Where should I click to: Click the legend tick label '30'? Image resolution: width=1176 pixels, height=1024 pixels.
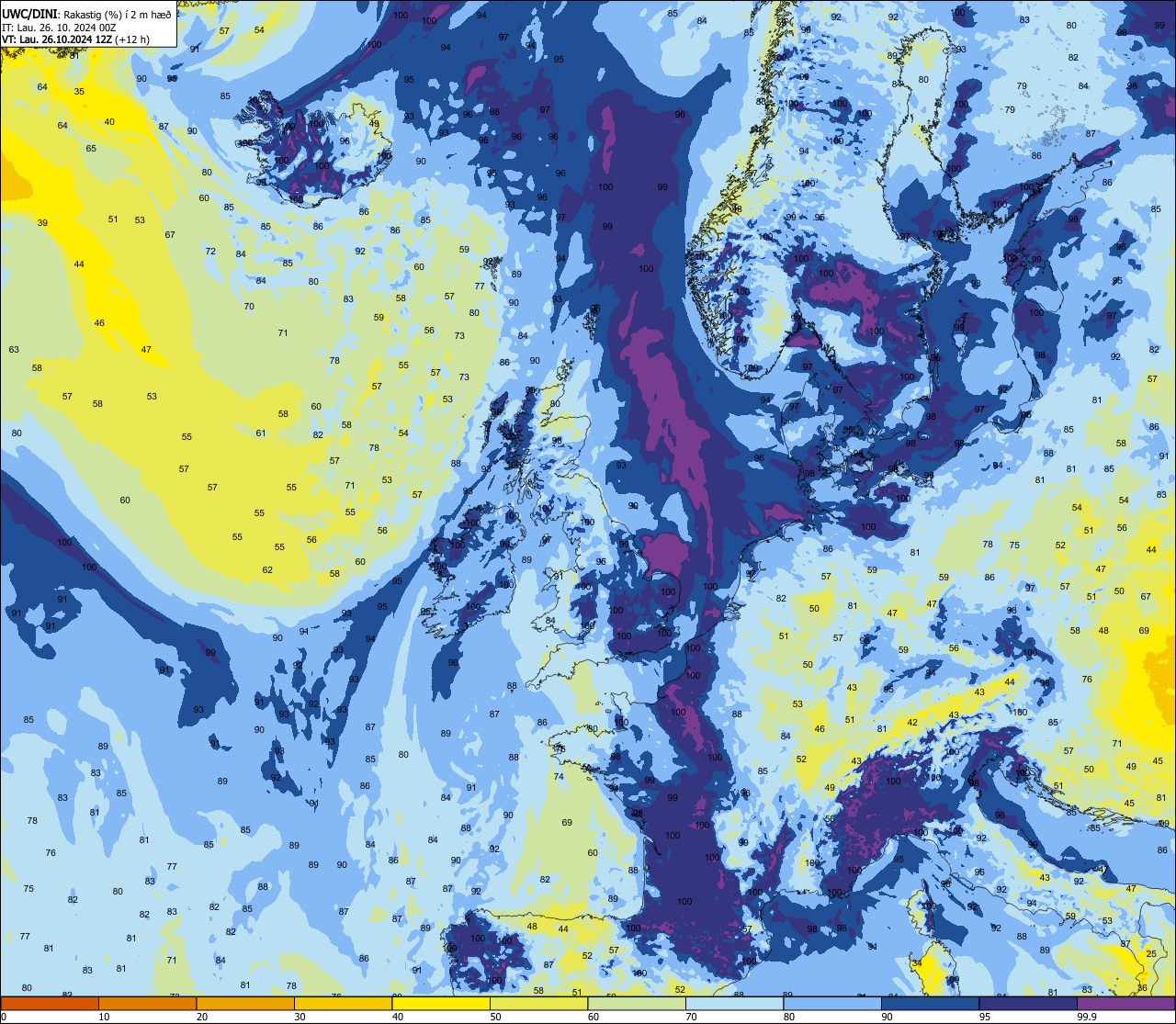click(300, 1017)
